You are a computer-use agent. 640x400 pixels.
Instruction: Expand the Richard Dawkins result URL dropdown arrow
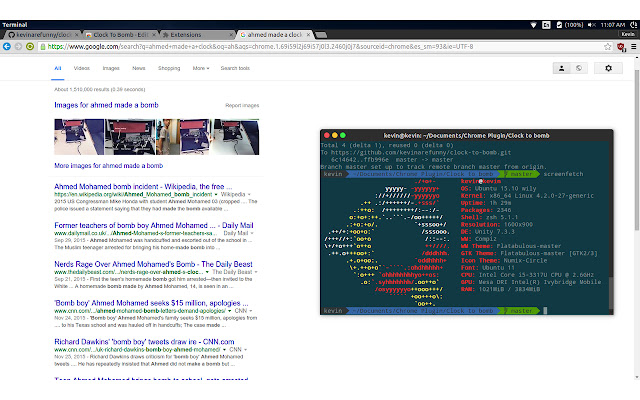pos(224,350)
